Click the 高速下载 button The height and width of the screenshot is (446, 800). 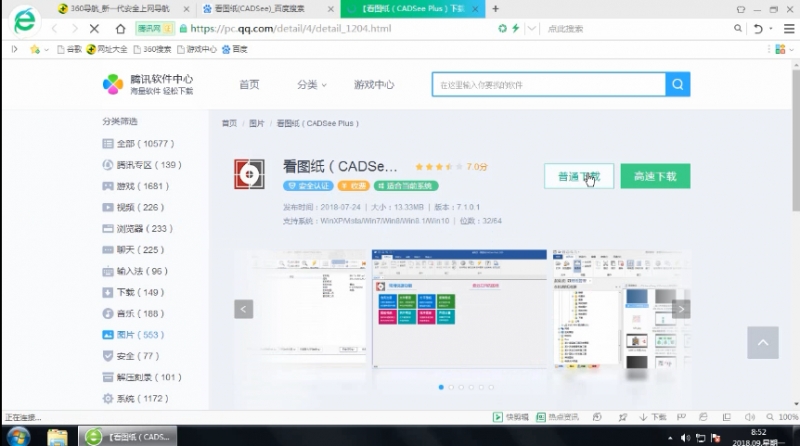click(655, 176)
